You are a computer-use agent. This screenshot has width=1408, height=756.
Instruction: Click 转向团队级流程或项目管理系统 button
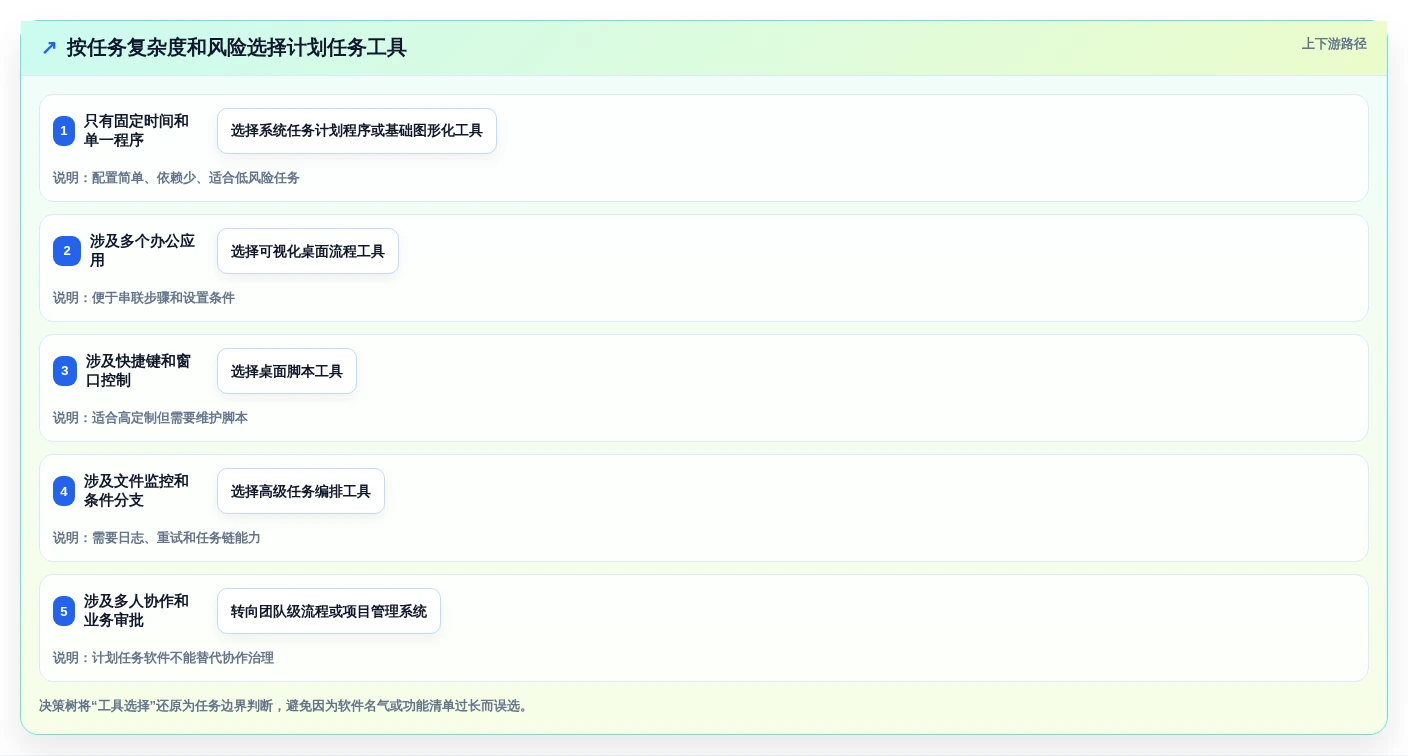[x=329, y=611]
